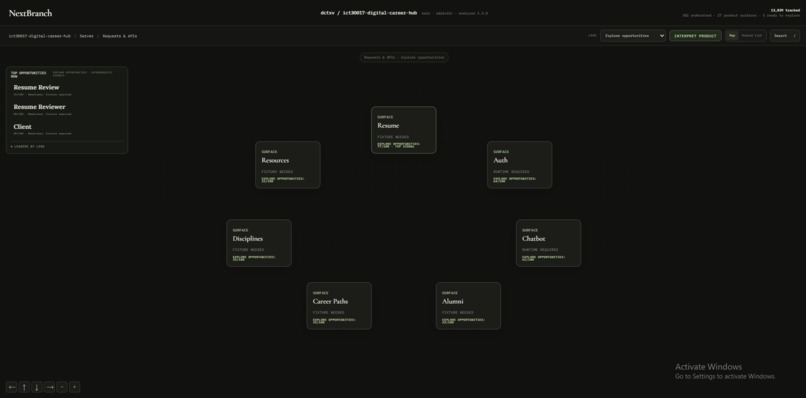Click the Interpret Product button
This screenshot has height=398, width=806.
tap(695, 36)
